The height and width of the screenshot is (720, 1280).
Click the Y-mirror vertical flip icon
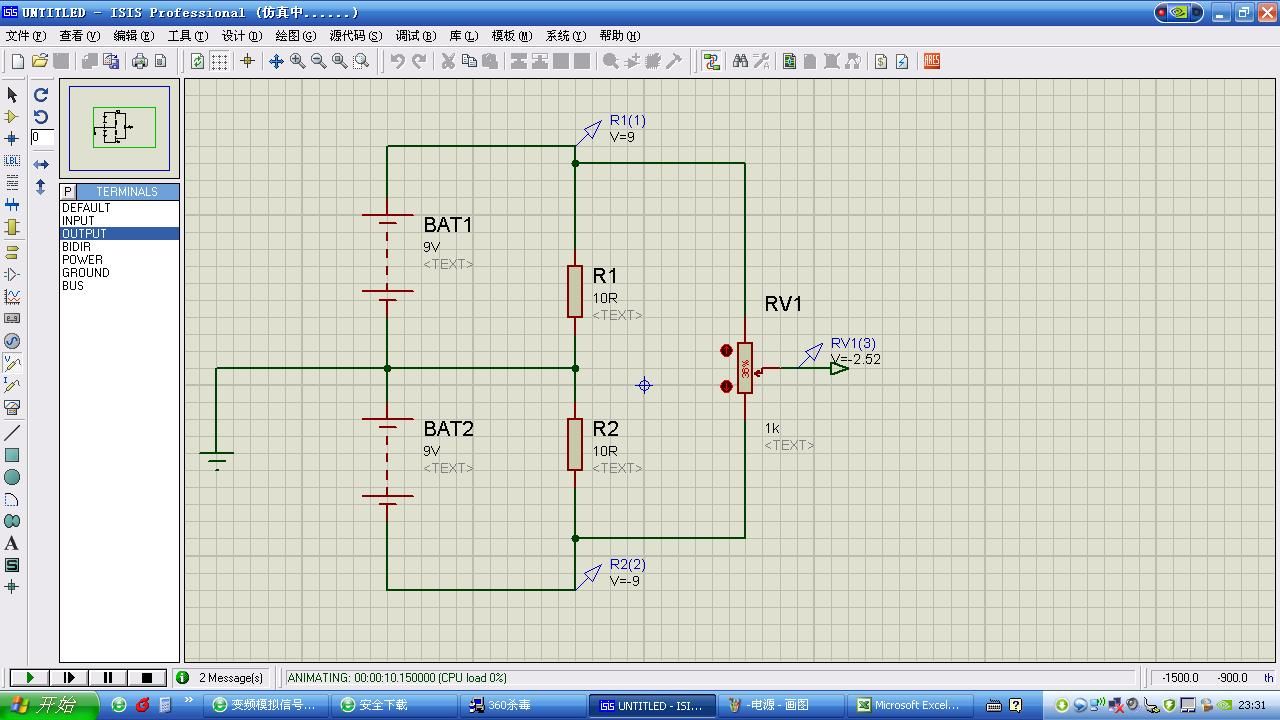pos(41,186)
